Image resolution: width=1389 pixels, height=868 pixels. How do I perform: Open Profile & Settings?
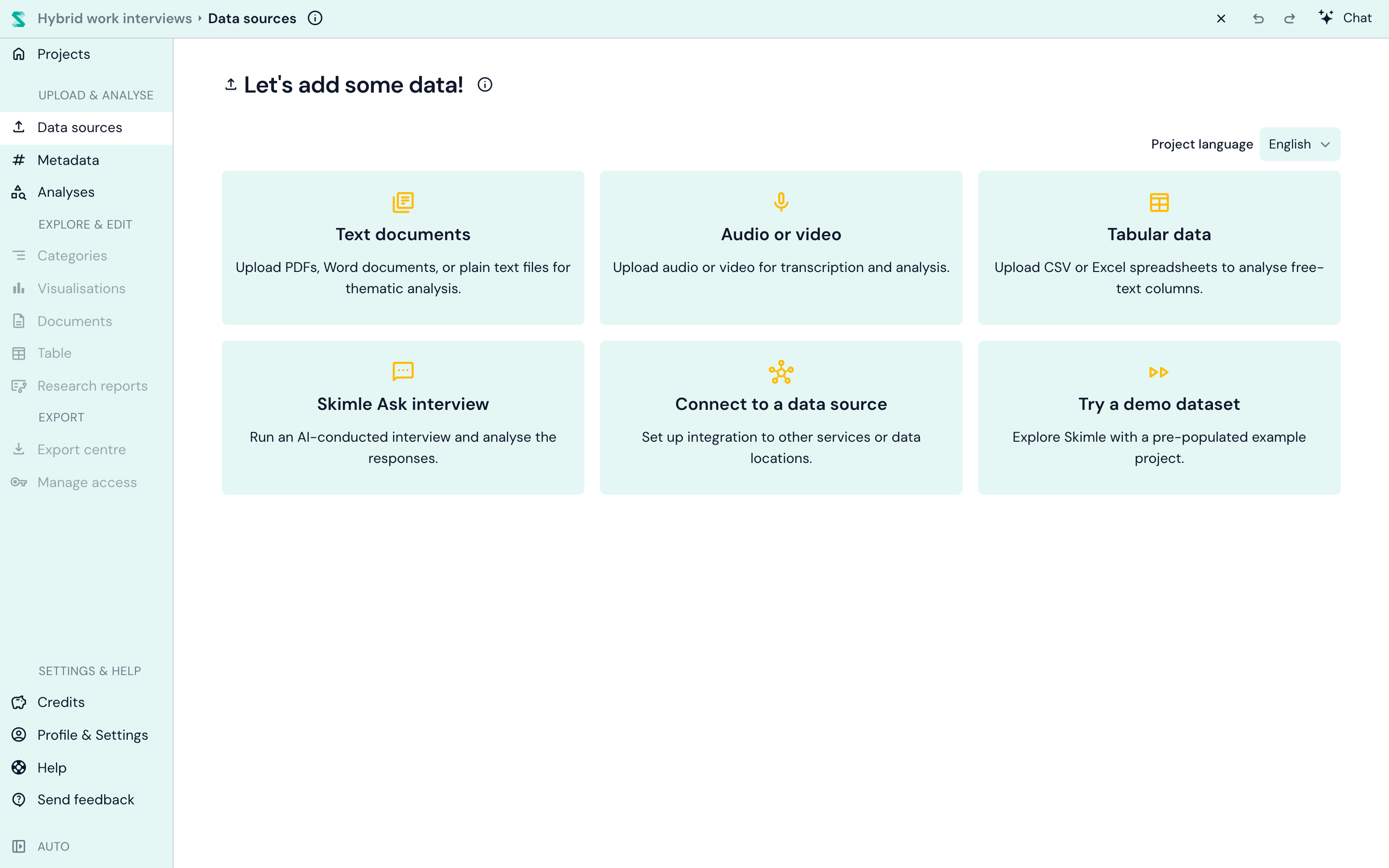pos(86,735)
